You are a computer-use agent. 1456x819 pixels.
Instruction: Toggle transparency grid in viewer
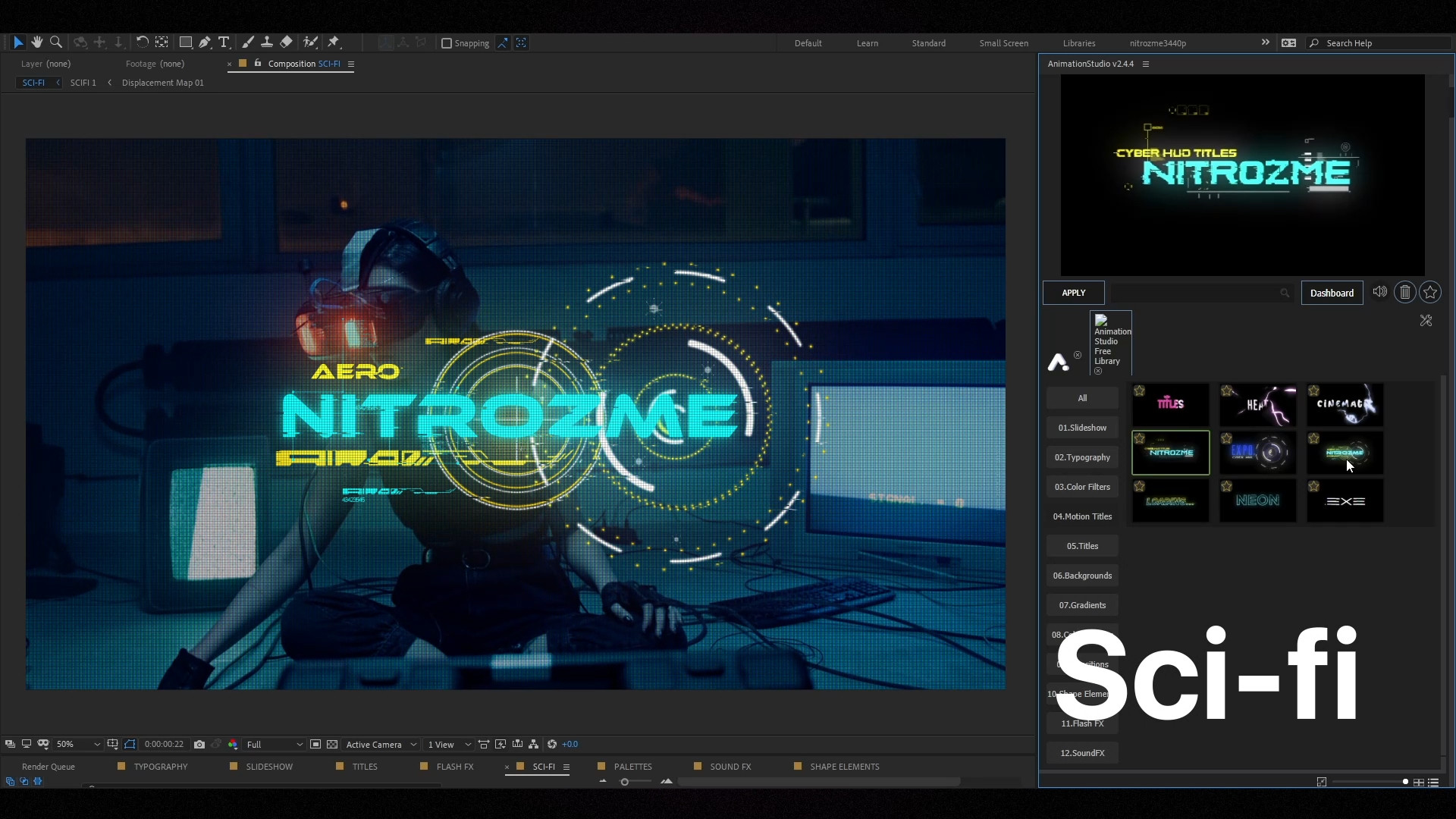pyautogui.click(x=331, y=744)
